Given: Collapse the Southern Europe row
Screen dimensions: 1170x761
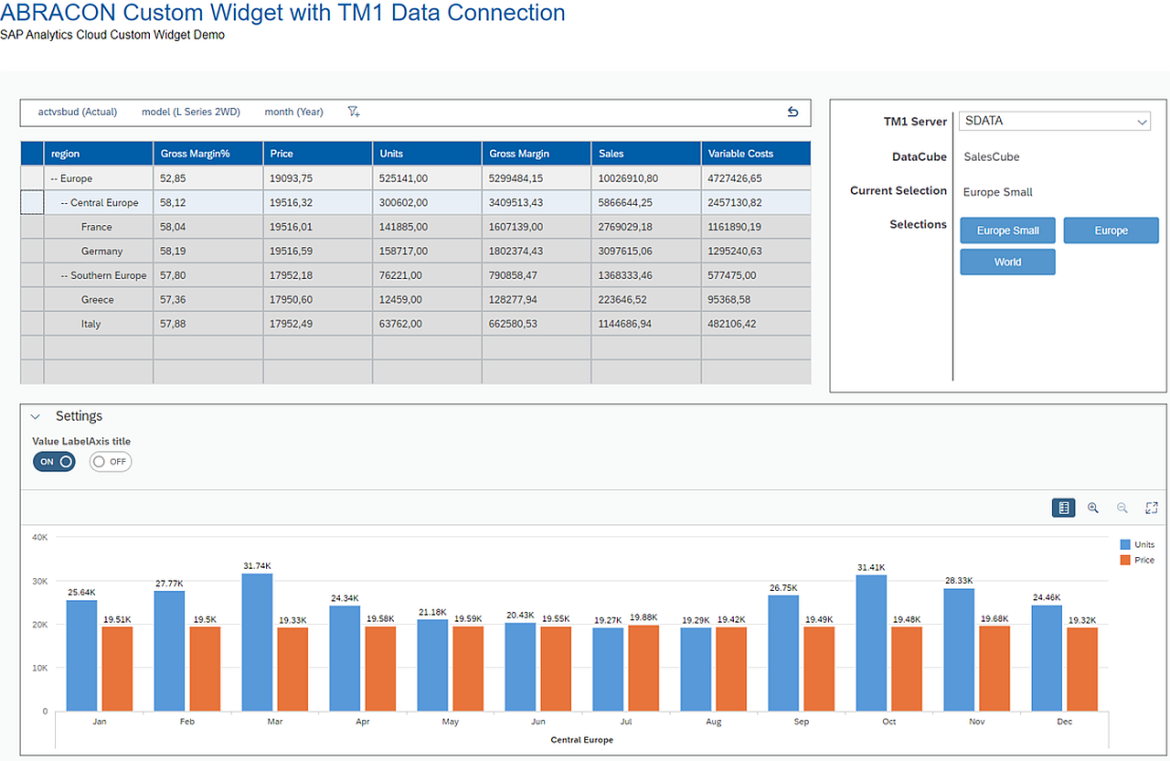Looking at the screenshot, I should [65, 276].
